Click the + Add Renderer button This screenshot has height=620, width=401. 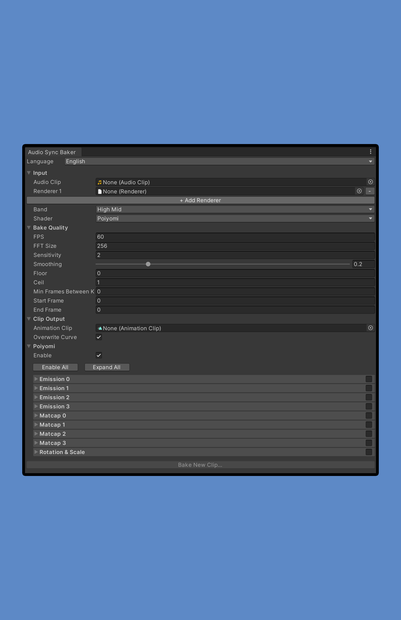point(200,200)
